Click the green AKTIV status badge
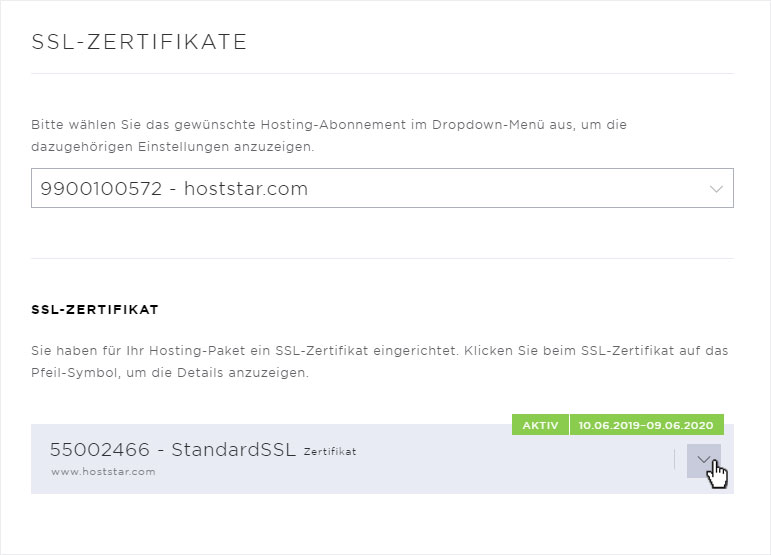The image size is (771, 555). click(x=540, y=425)
